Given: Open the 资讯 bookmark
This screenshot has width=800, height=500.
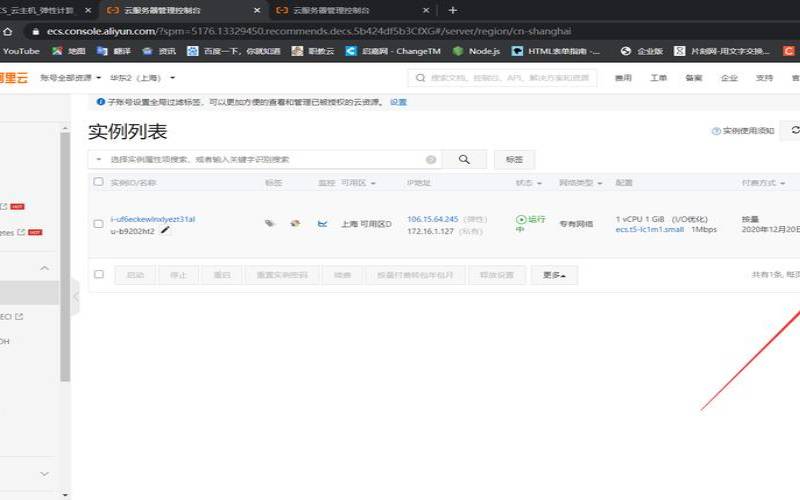Looking at the screenshot, I should (x=159, y=51).
